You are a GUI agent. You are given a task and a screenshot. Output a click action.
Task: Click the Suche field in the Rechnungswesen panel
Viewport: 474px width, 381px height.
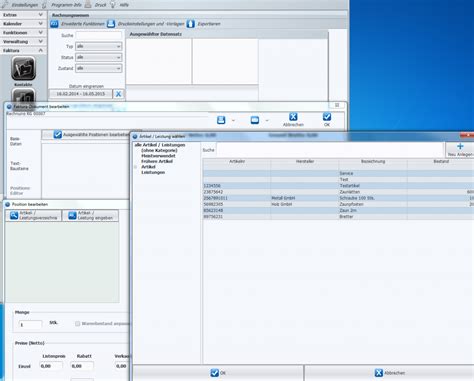coord(99,35)
